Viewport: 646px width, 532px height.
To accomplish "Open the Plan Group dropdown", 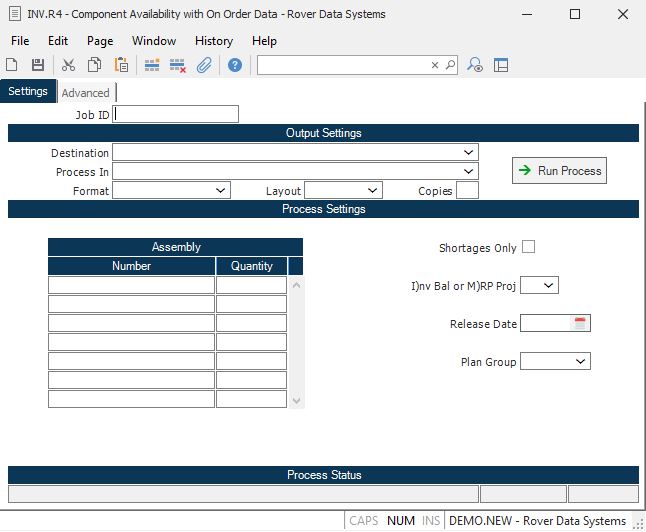I will click(581, 361).
